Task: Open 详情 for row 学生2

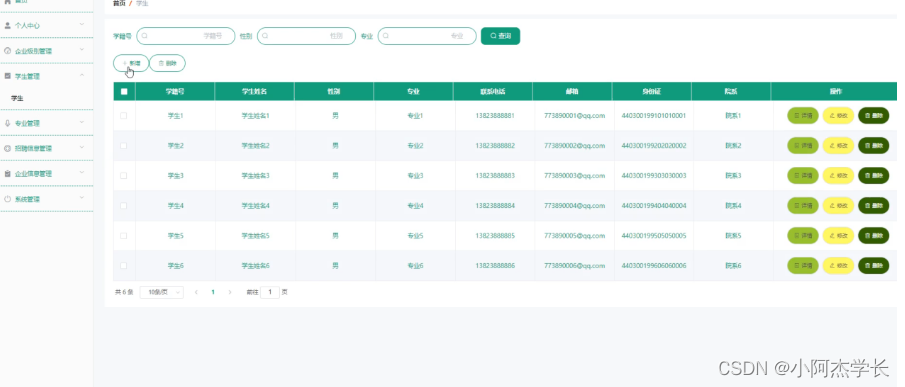Action: click(803, 145)
